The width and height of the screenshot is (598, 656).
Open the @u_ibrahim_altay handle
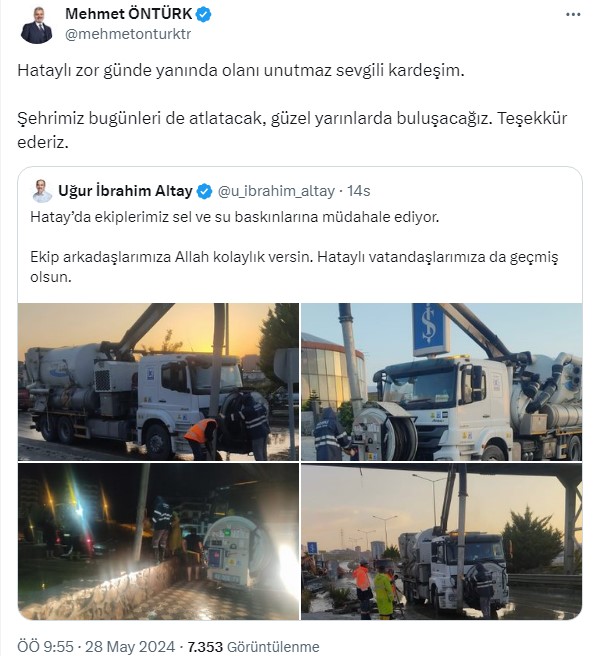[x=276, y=192]
